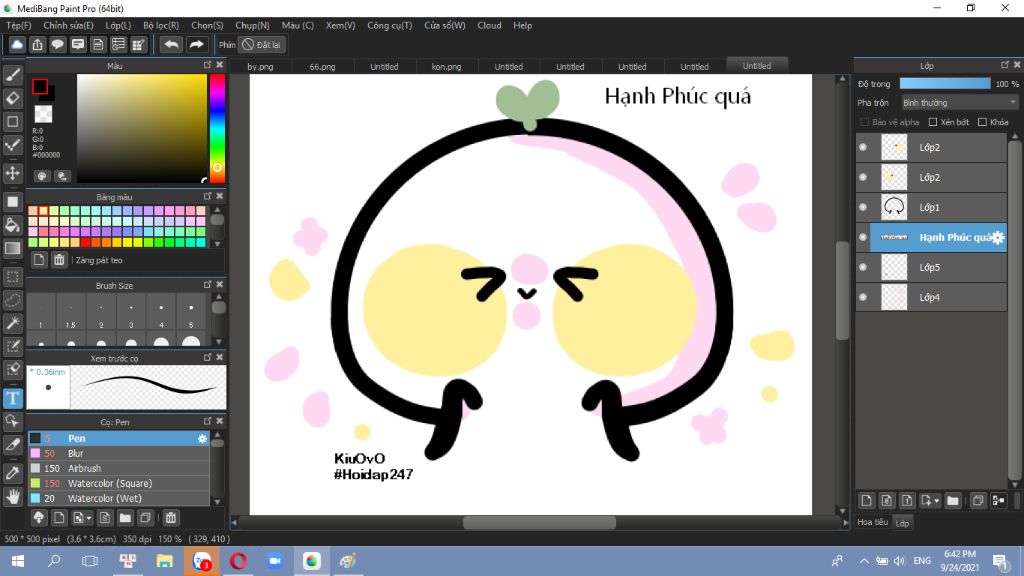Viewport: 1024px width, 576px height.
Task: Open add-brush dropdown in brush panel
Action: (x=82, y=518)
